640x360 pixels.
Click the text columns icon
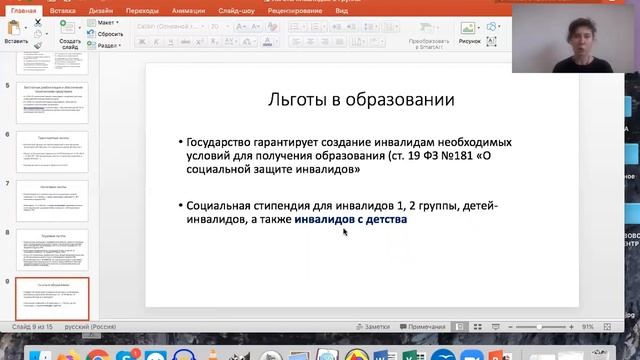point(389,27)
